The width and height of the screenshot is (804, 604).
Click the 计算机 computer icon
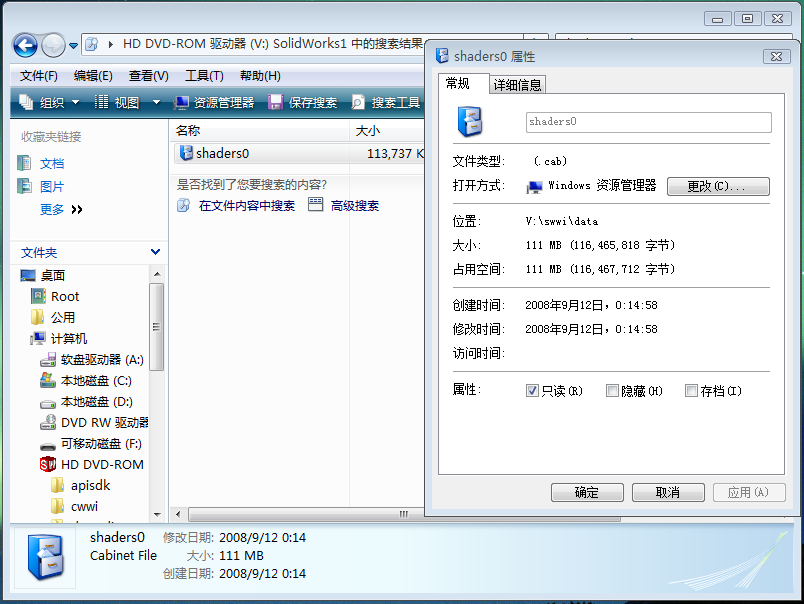(x=37, y=338)
